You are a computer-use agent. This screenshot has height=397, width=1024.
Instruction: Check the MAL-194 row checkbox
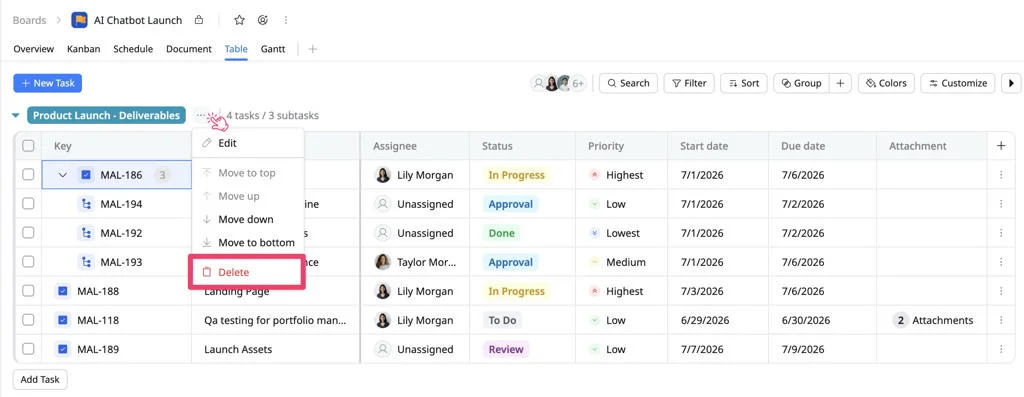(x=28, y=204)
